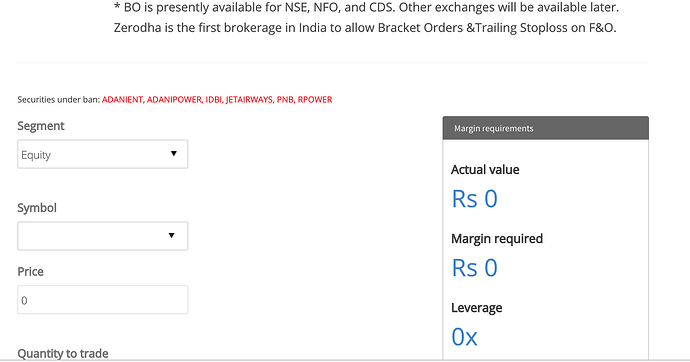The image size is (690, 362).
Task: Focus the Price input field
Action: (x=103, y=300)
